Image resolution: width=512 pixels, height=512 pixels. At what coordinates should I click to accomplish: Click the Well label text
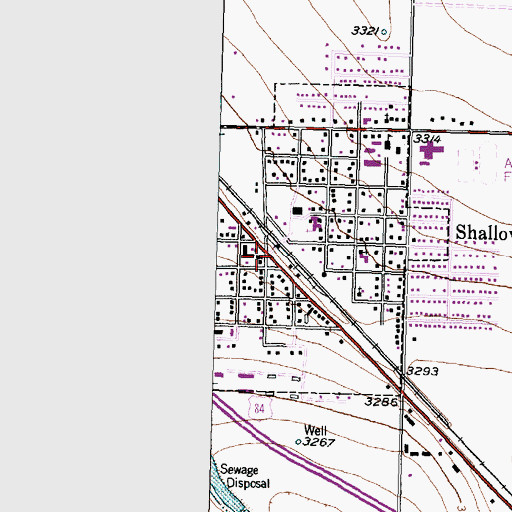coord(315,430)
